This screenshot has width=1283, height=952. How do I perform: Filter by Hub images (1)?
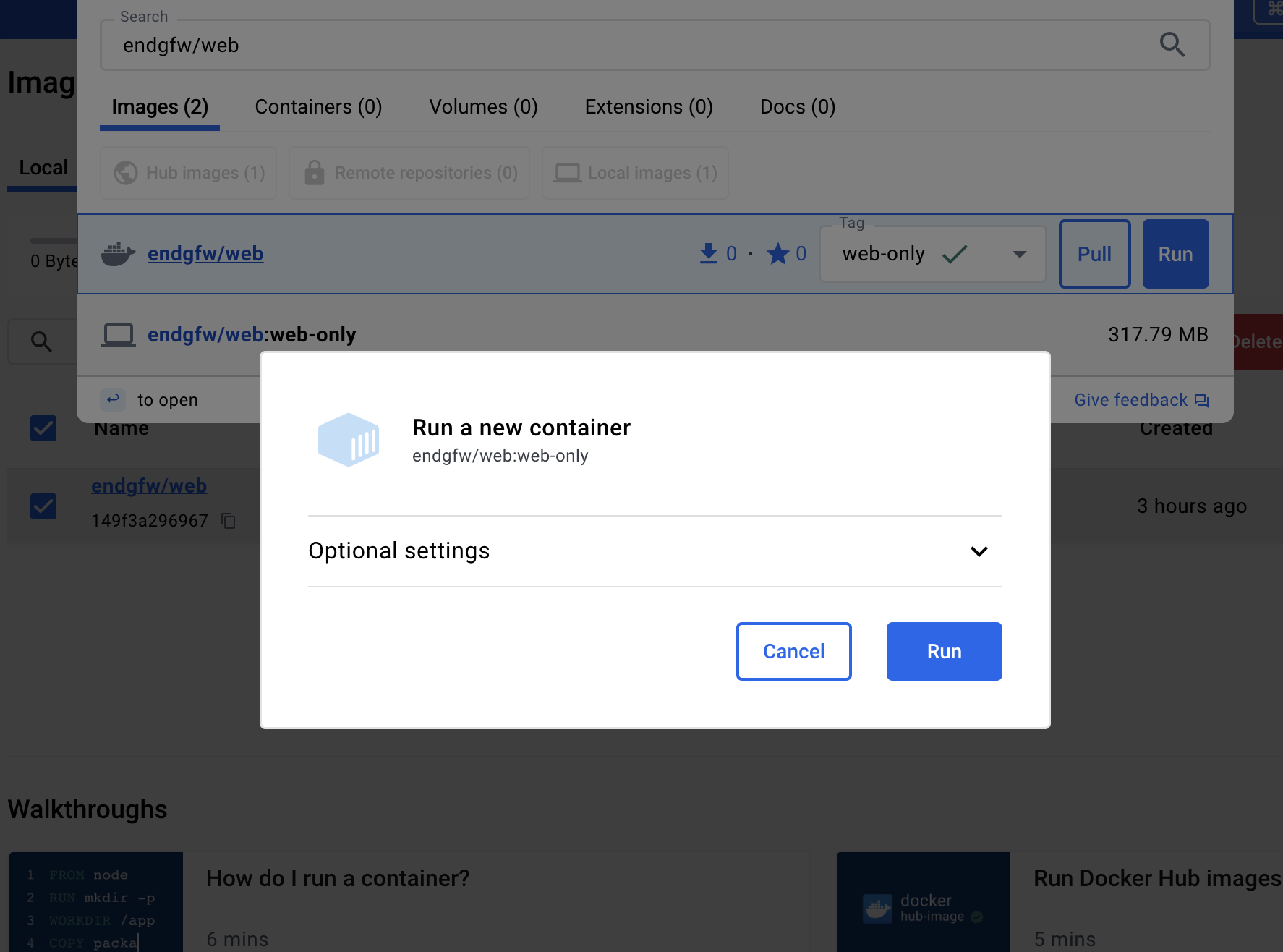[188, 173]
